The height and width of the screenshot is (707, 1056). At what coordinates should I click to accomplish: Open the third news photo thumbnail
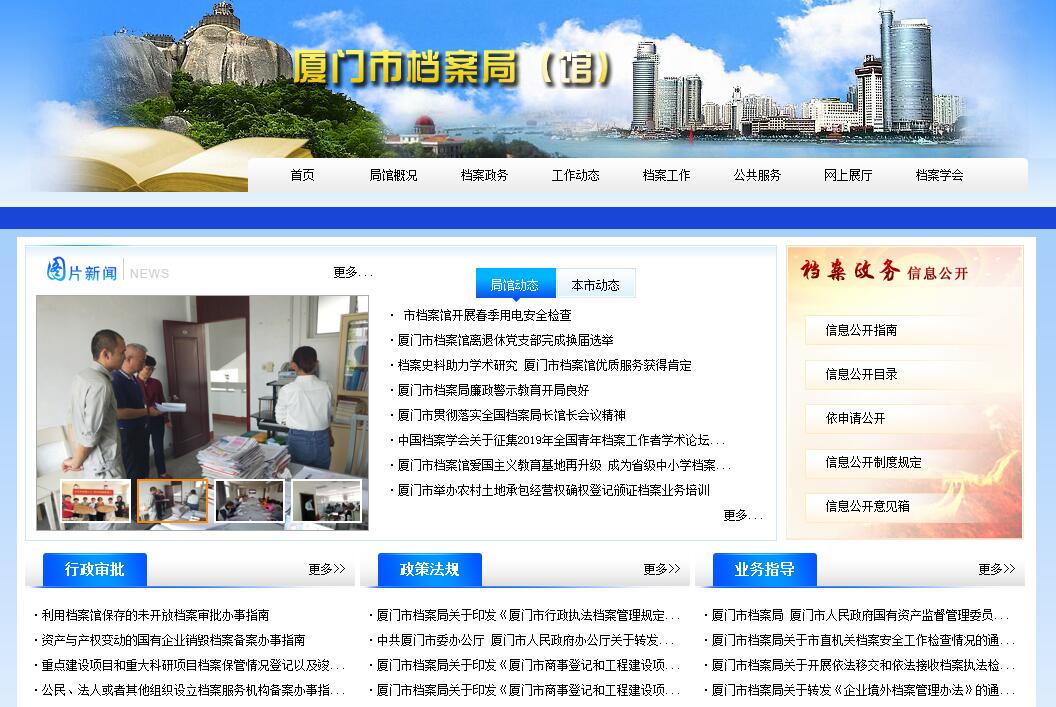[249, 501]
